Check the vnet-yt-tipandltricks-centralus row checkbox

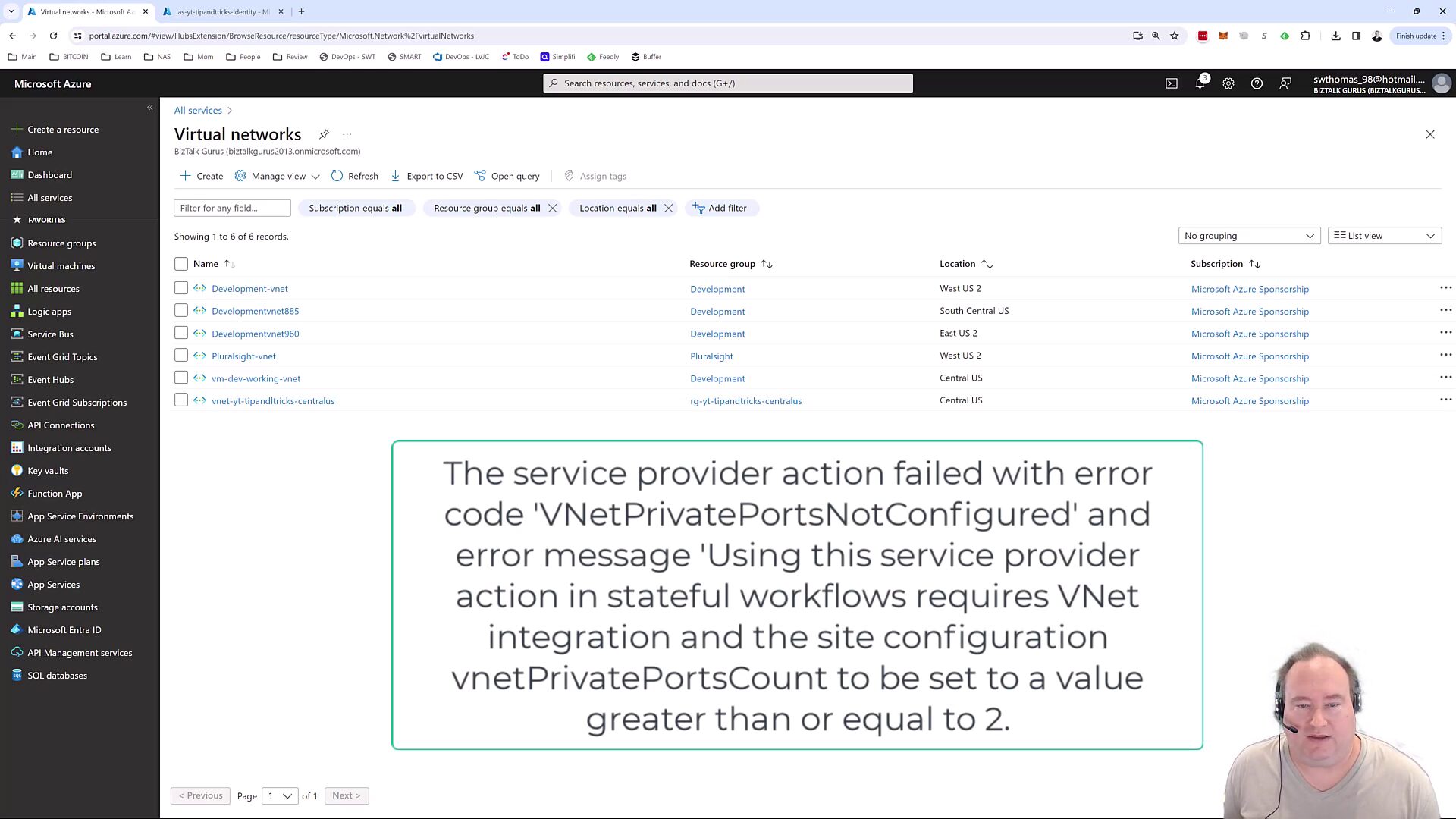[180, 400]
